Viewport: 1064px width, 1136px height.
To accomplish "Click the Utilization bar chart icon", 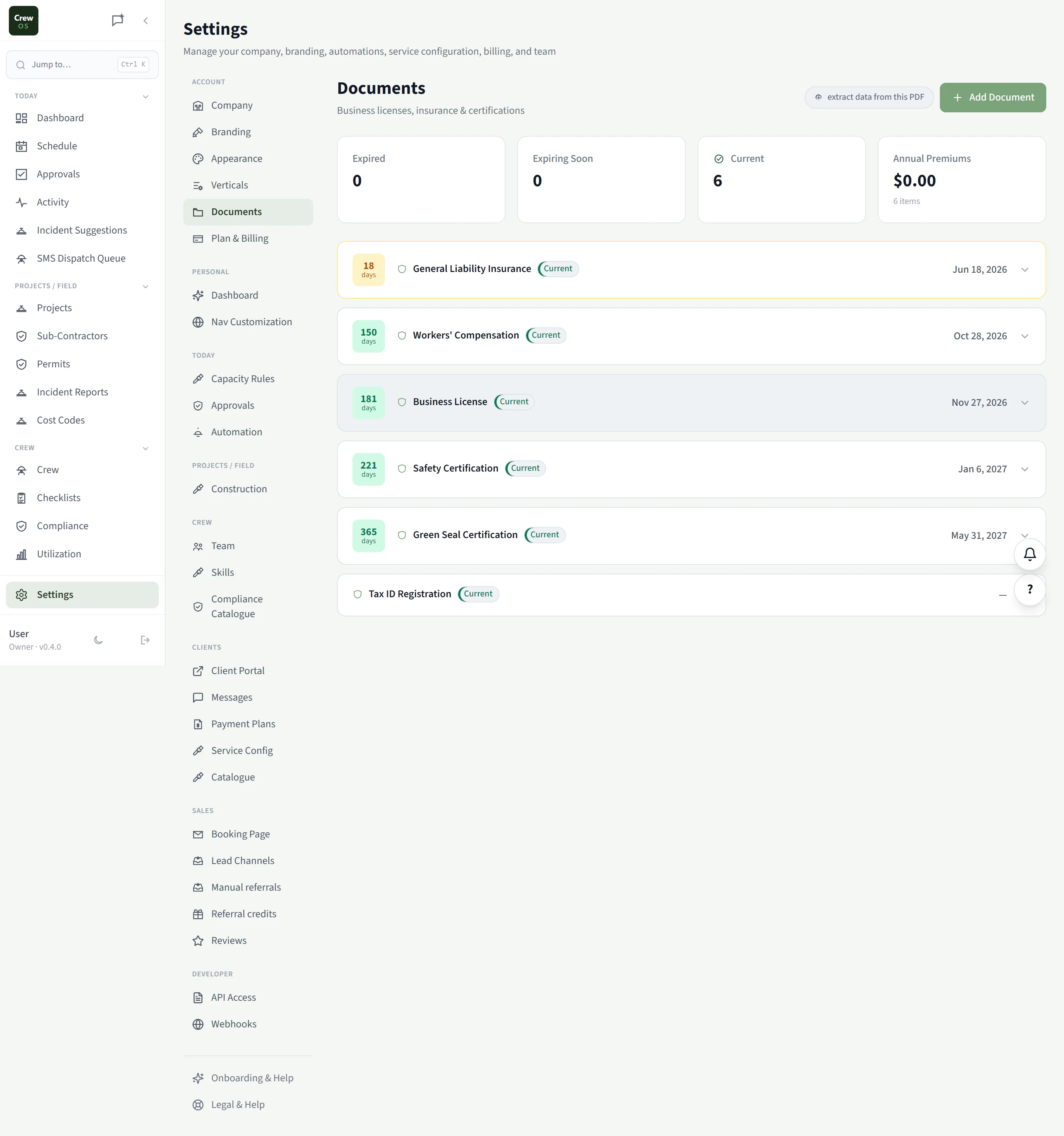I will click(21, 554).
